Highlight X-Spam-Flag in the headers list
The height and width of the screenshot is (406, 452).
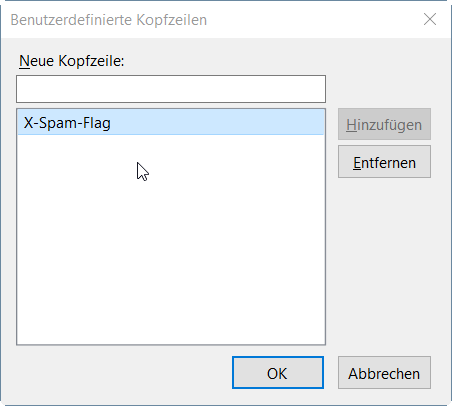[x=171, y=123]
